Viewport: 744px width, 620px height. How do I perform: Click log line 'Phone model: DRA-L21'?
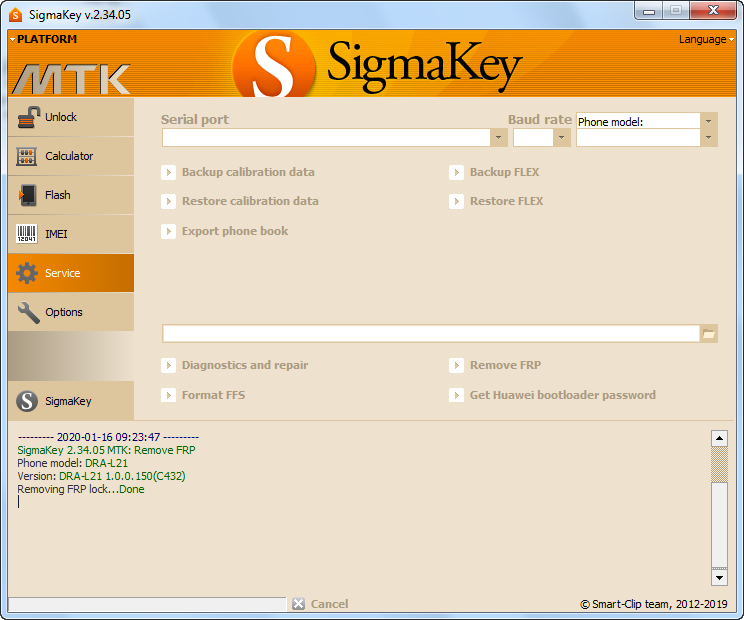tap(72, 463)
